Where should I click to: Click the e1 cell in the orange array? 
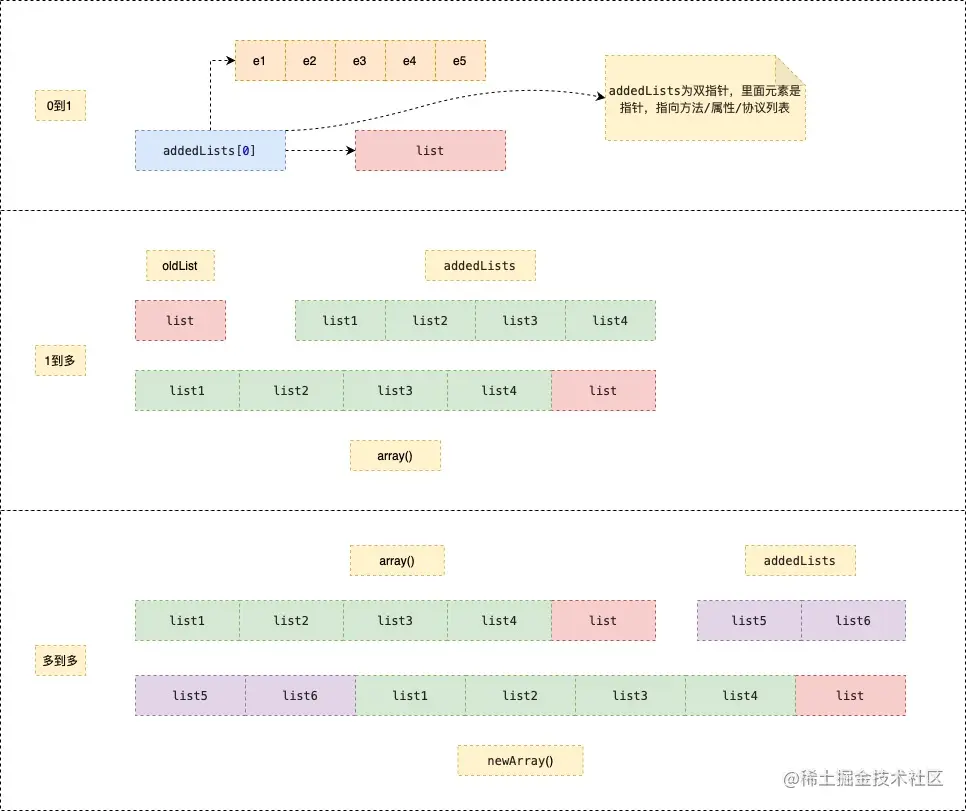point(260,60)
